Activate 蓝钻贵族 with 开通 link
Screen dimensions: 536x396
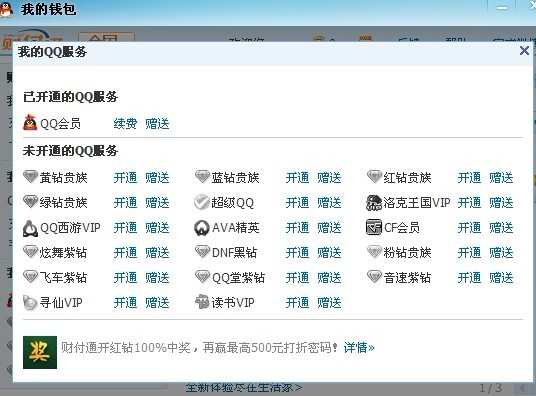pyautogui.click(x=297, y=178)
